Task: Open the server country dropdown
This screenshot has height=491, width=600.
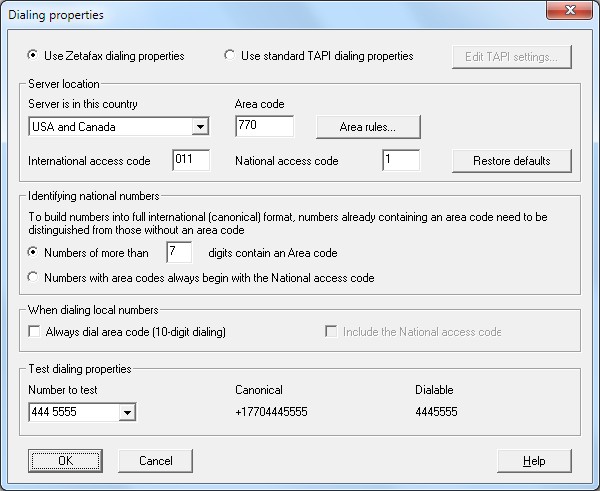Action: click(x=200, y=127)
